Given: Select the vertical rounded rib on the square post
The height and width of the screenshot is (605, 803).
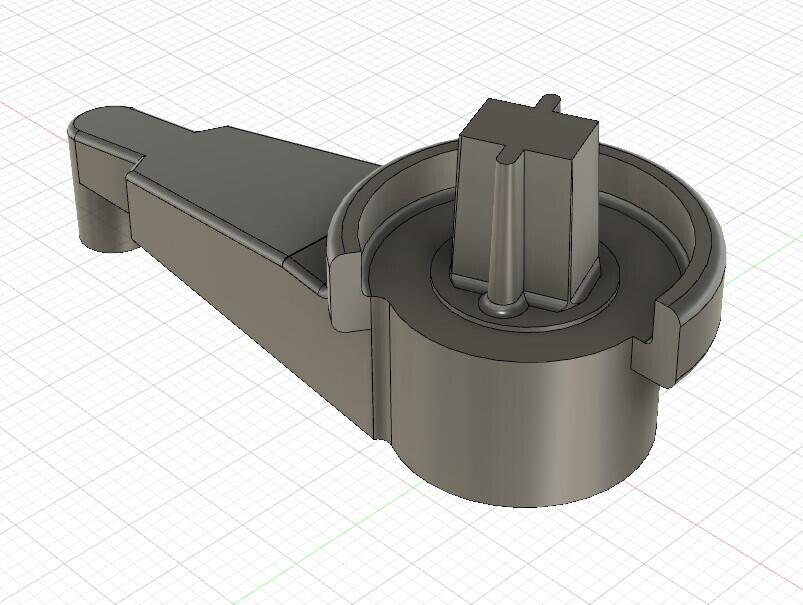Looking at the screenshot, I should 506,233.
